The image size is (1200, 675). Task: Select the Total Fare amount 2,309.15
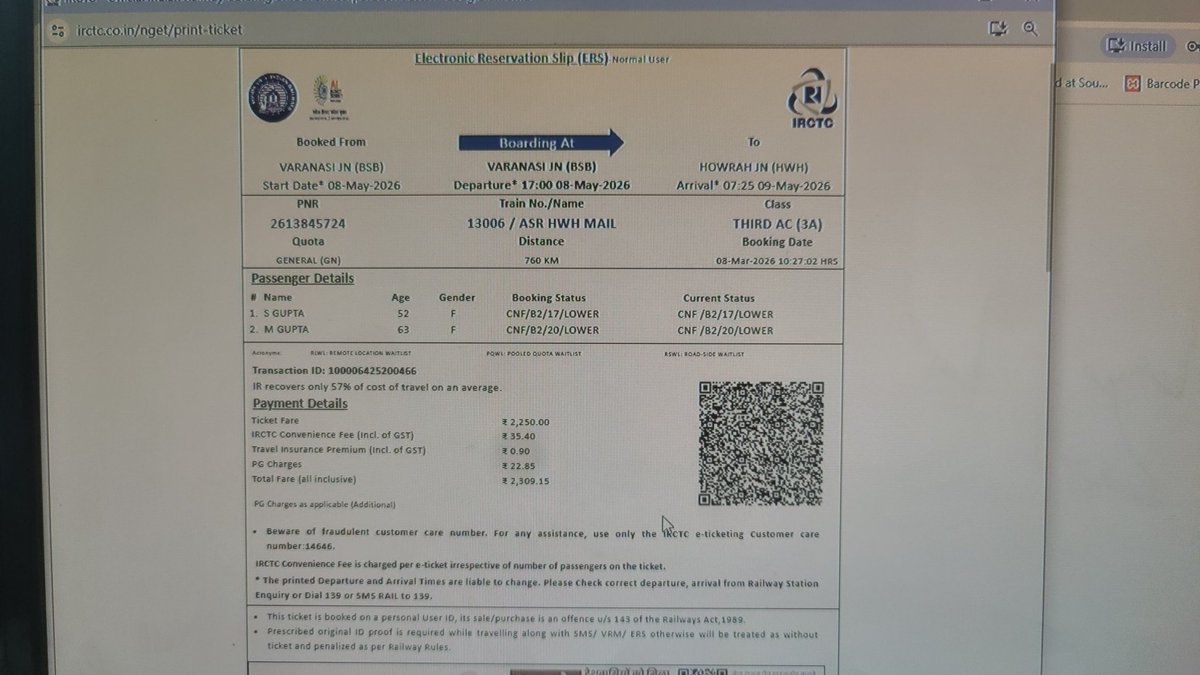click(x=525, y=481)
